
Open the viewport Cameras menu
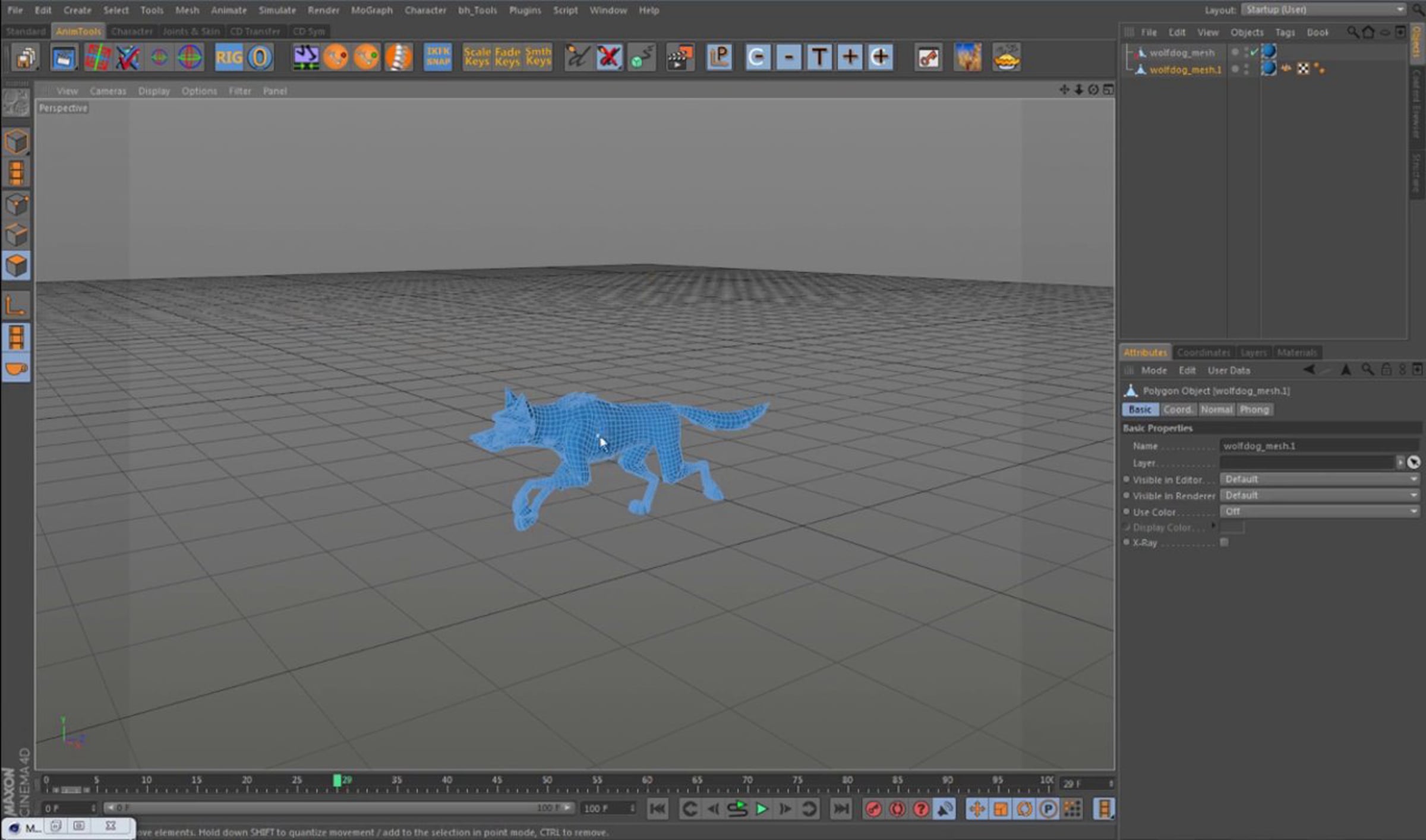pos(108,91)
